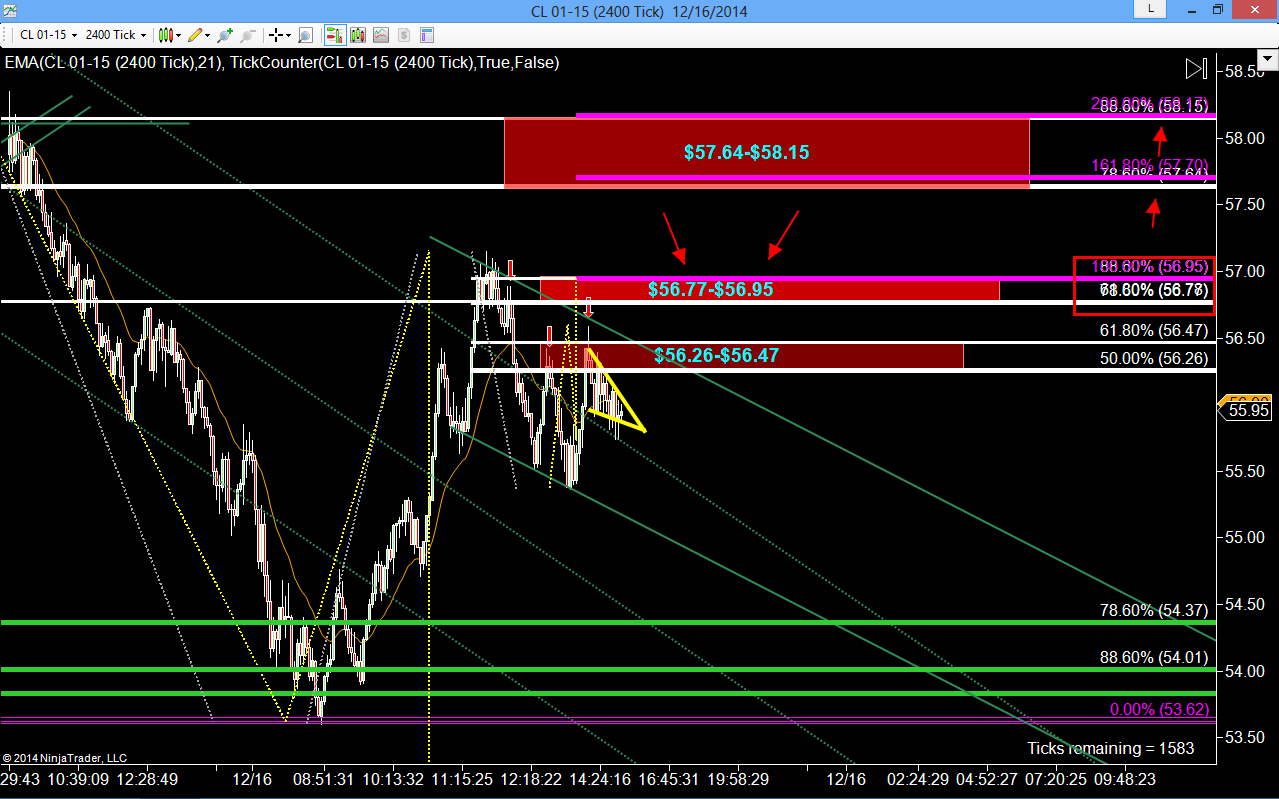
Task: Select the $56.77-$56.95 red zone label
Action: tap(711, 290)
